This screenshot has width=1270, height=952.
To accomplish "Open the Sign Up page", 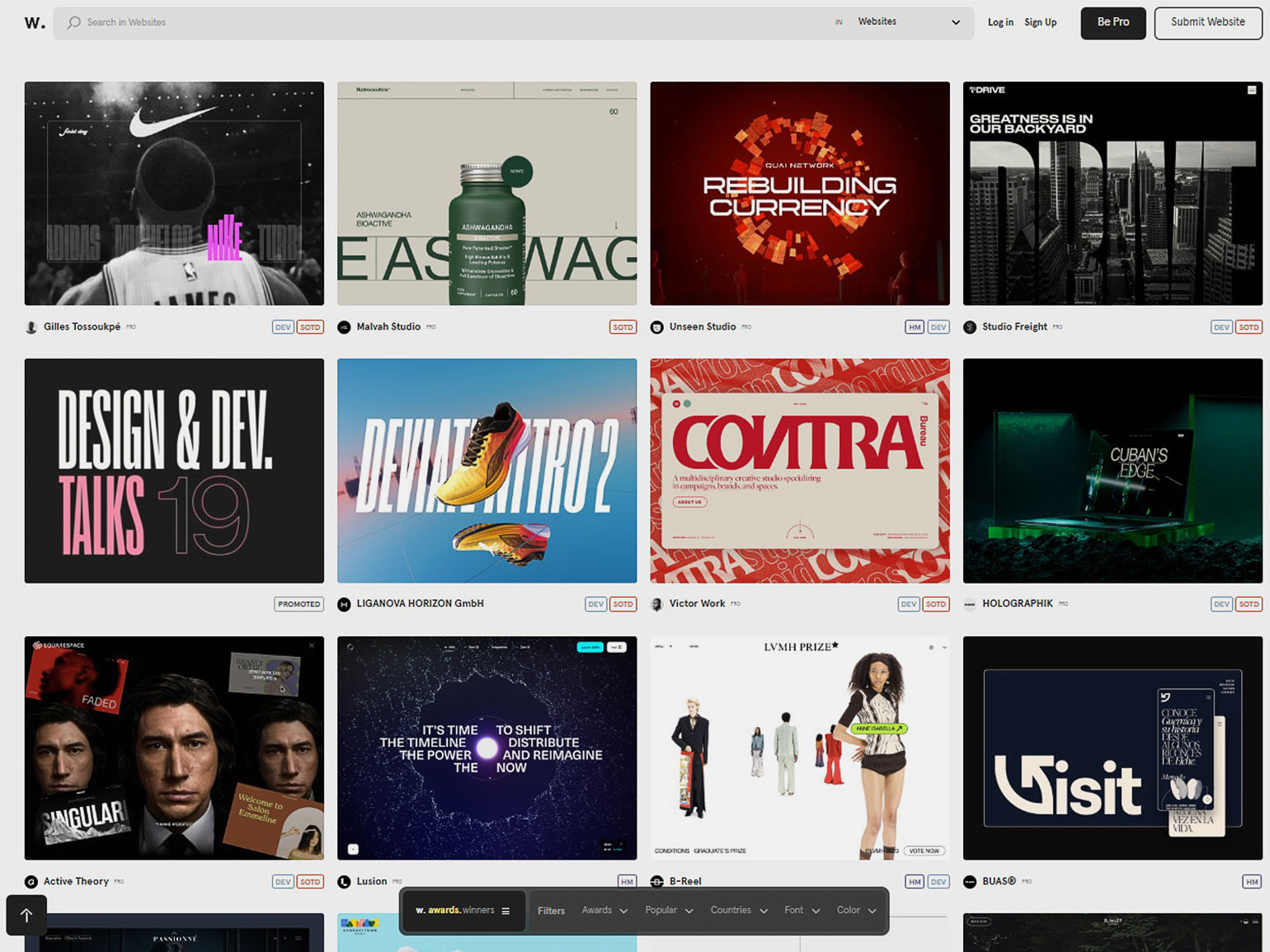I will pyautogui.click(x=1040, y=22).
